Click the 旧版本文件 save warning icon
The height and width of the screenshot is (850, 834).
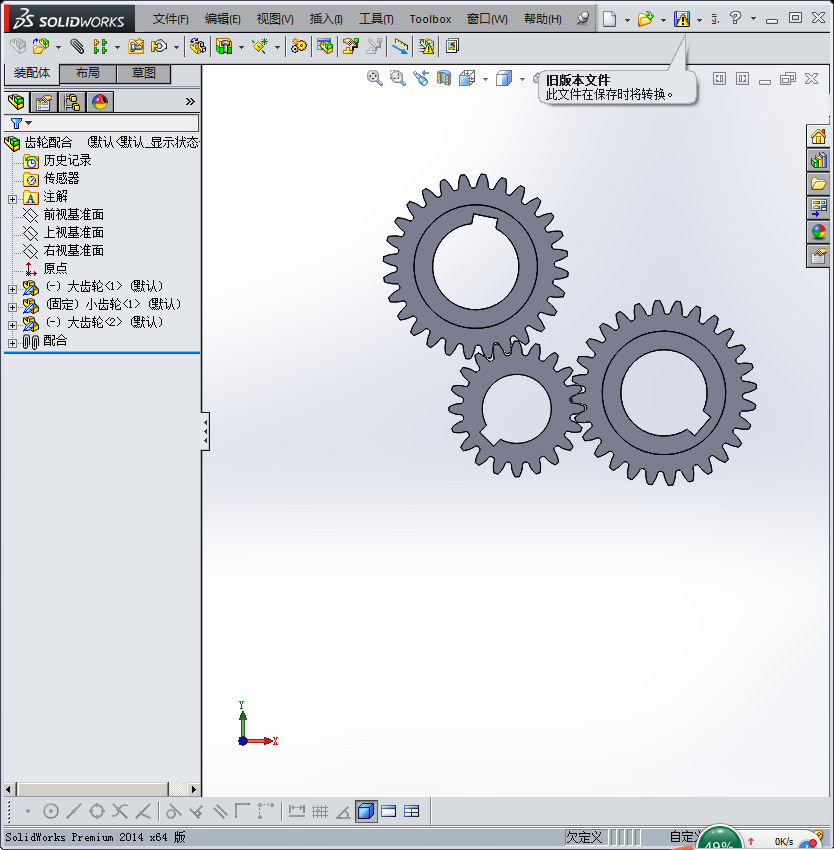(682, 19)
